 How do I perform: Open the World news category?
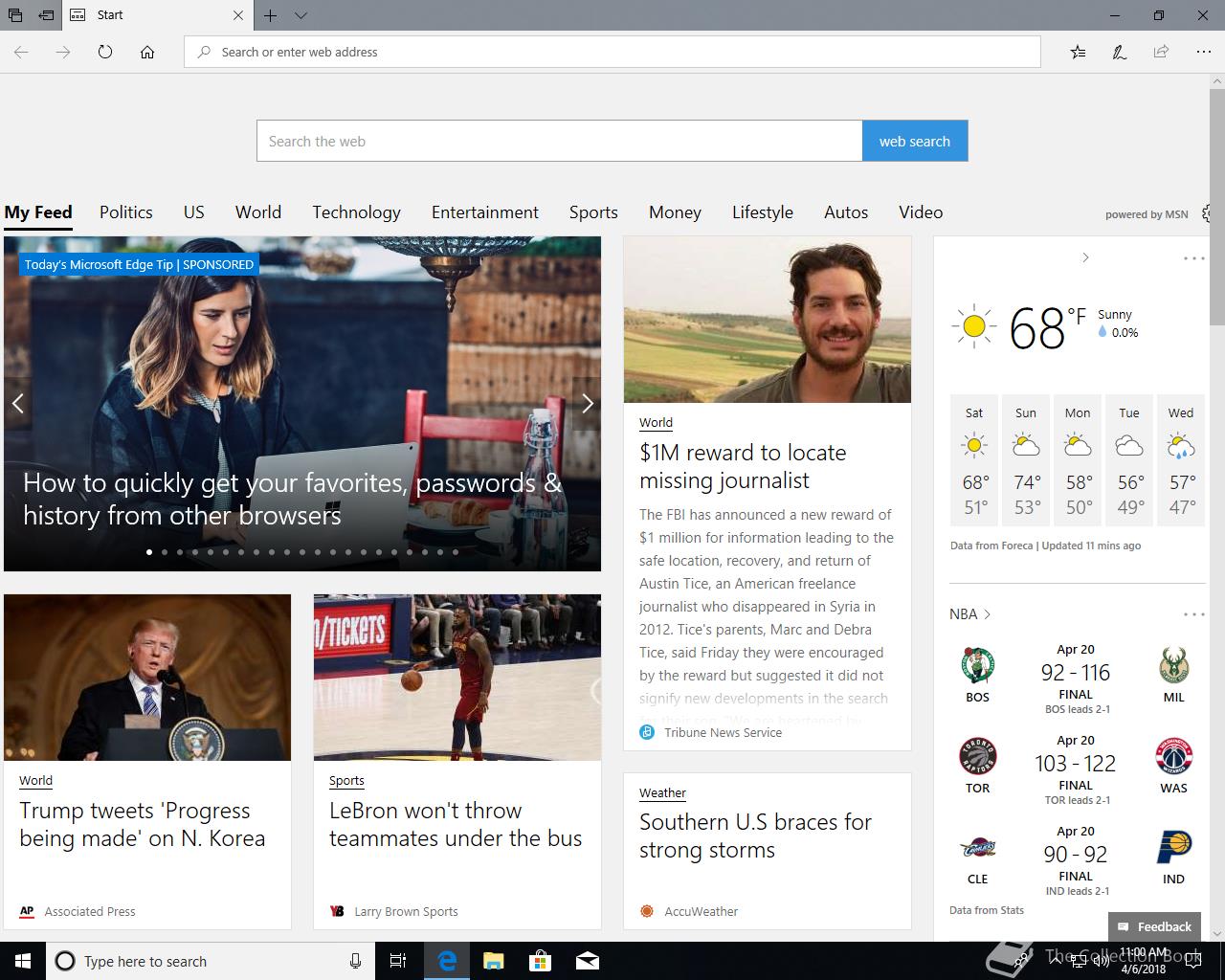pyautogui.click(x=258, y=212)
